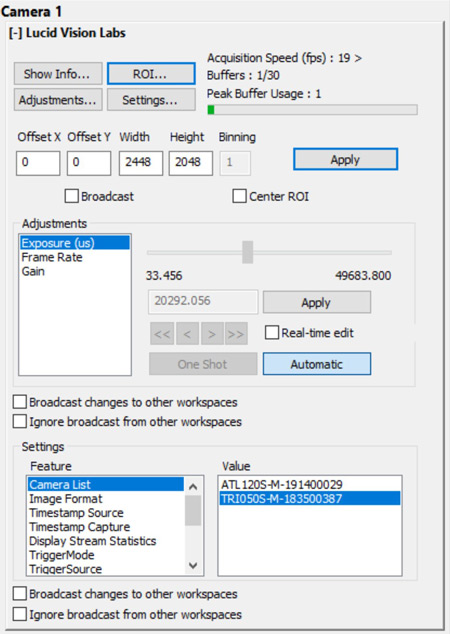Viewport: 450px width, 634px height.
Task: Select TriggerSource in Feature list
Action: pyautogui.click(x=106, y=569)
